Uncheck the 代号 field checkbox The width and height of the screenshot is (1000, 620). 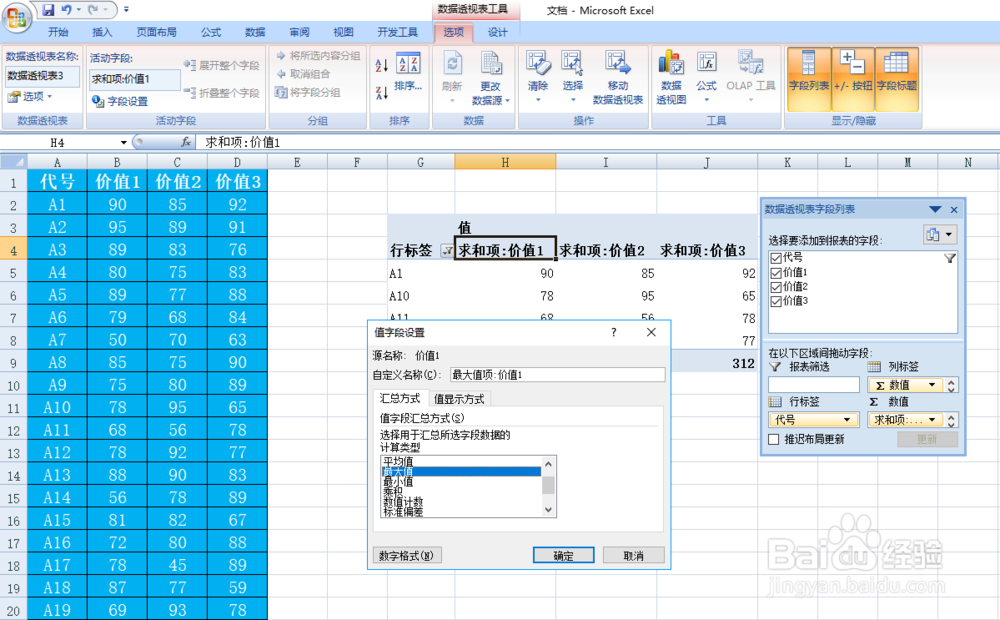[776, 258]
